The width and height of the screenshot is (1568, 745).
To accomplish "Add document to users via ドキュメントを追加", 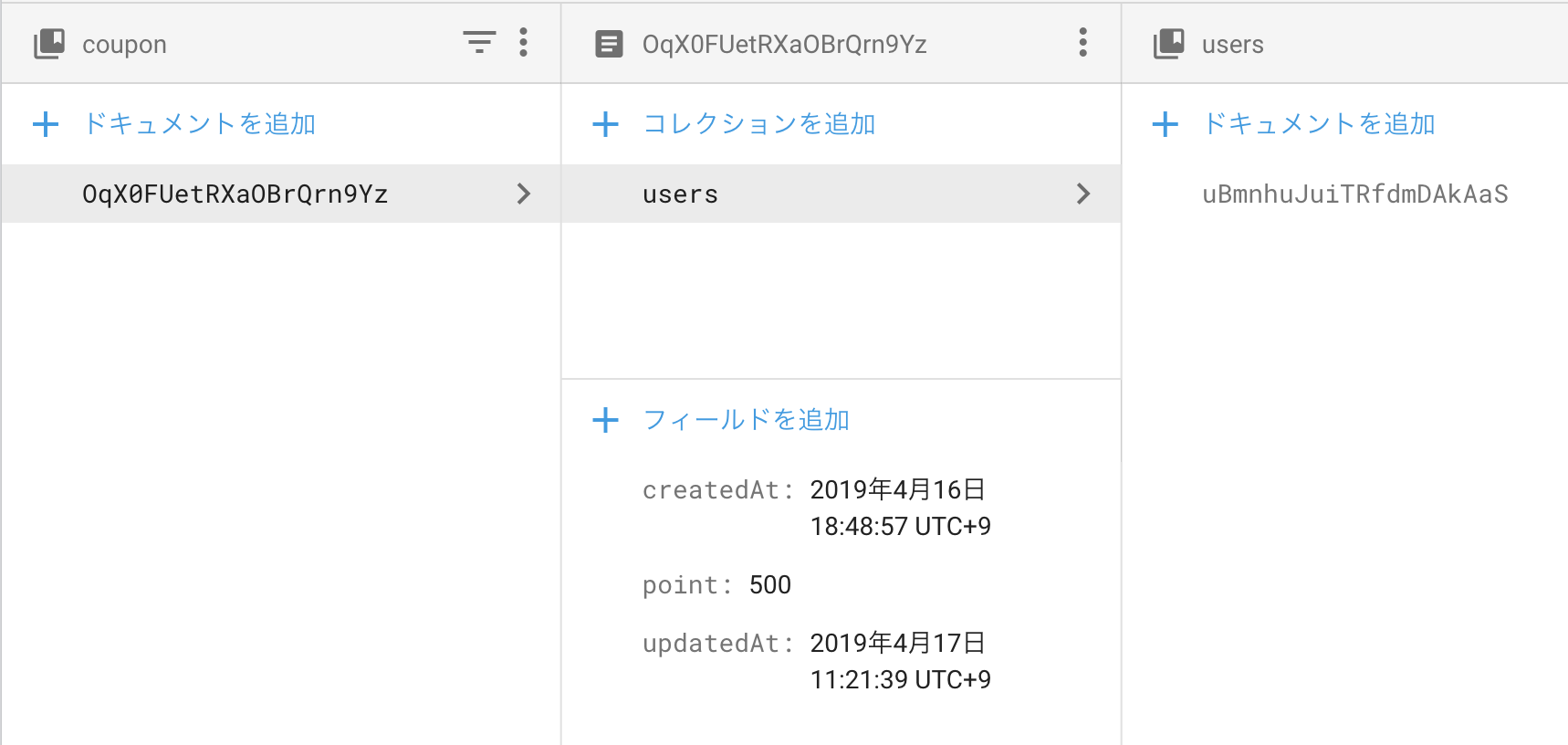I will (x=1319, y=124).
